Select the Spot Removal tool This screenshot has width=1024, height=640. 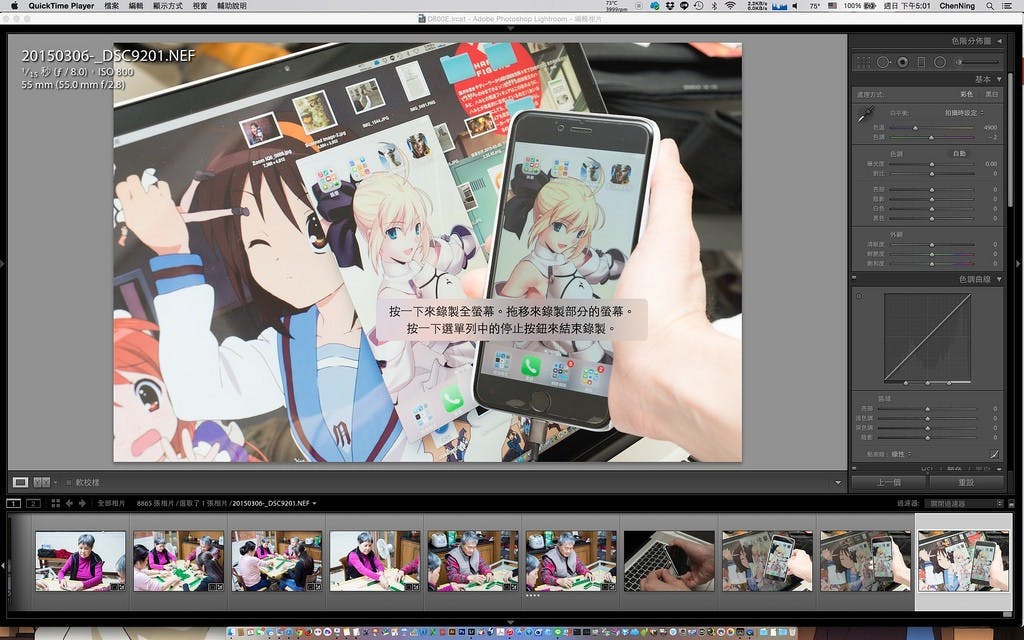pos(883,62)
